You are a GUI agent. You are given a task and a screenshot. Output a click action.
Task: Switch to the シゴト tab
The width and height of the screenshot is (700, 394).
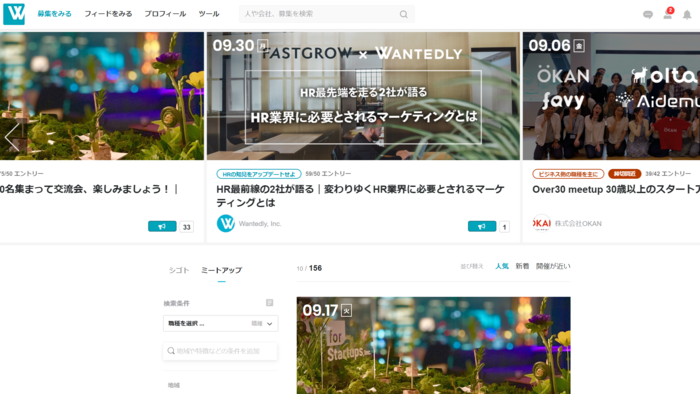pyautogui.click(x=179, y=270)
